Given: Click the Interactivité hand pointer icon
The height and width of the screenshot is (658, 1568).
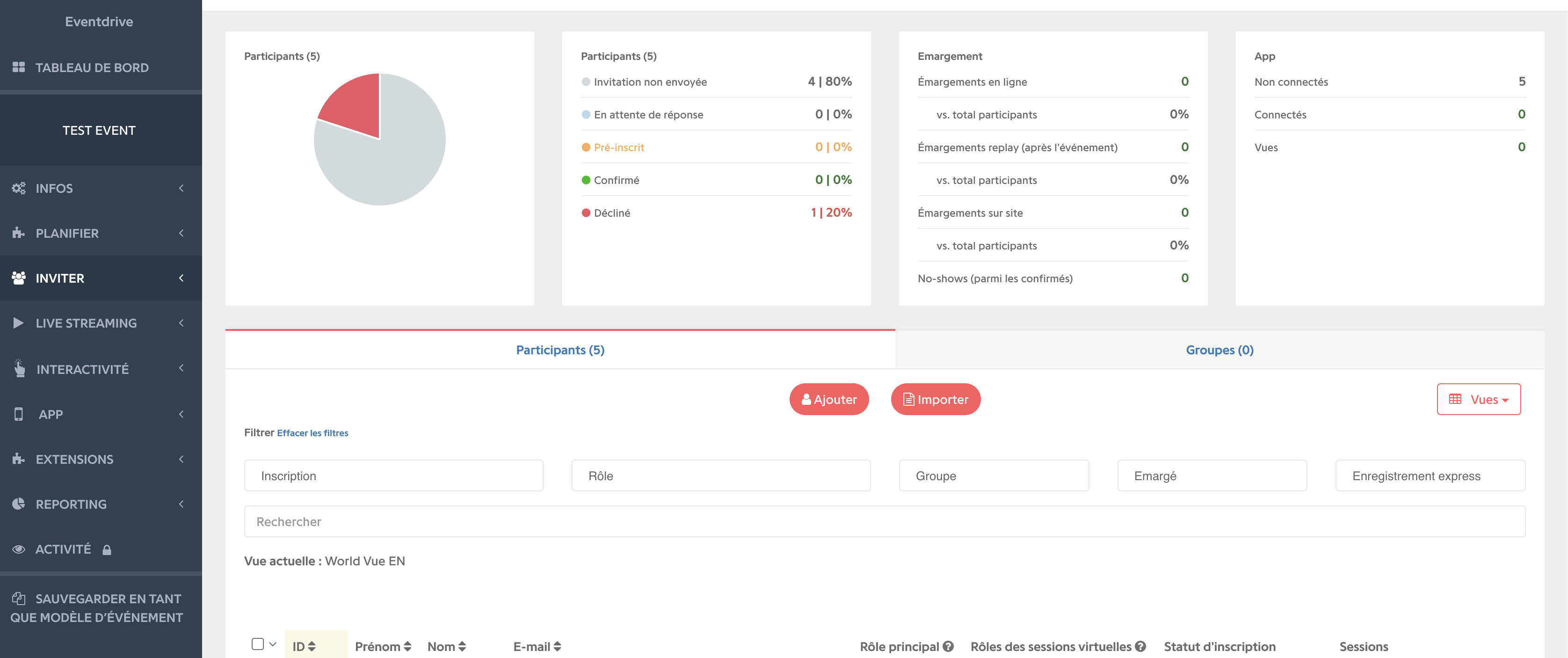Looking at the screenshot, I should coord(20,368).
